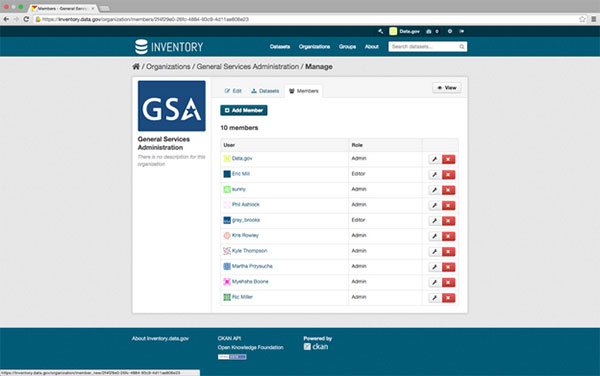This screenshot has width=600, height=376.
Task: Open Myesha Boone user link
Action: coord(250,282)
